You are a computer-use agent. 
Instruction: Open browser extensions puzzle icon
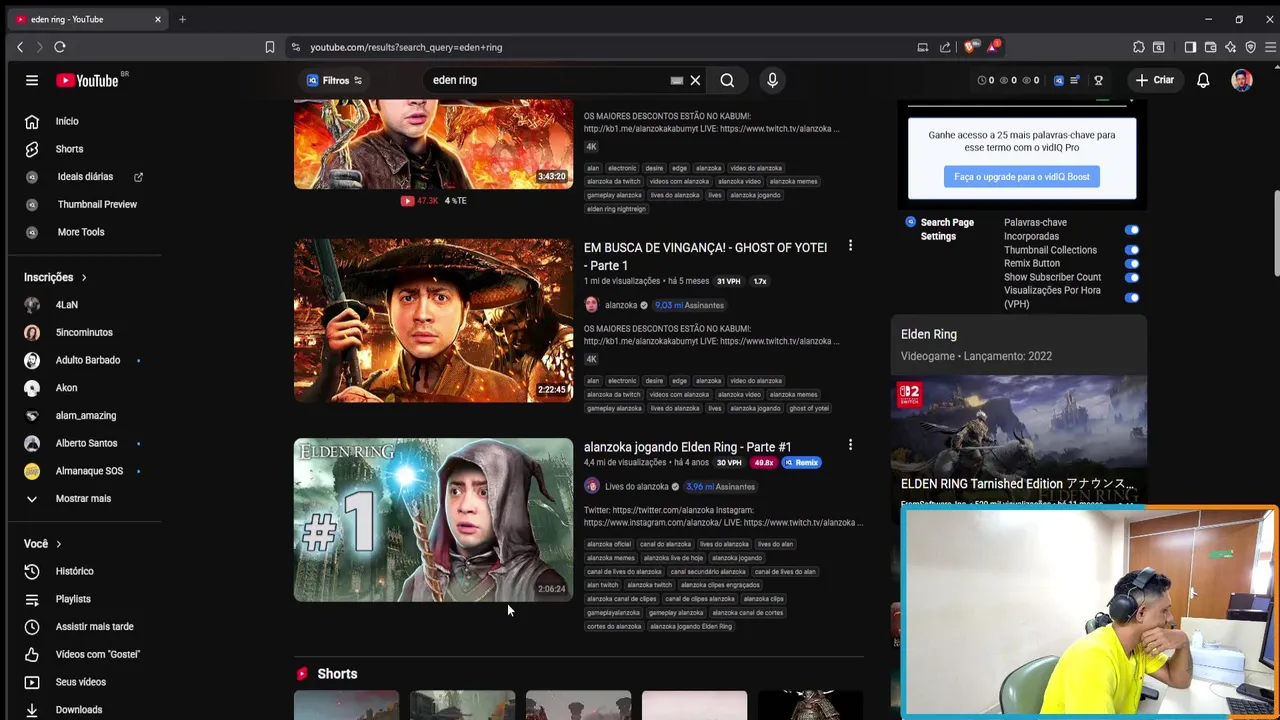1139,47
